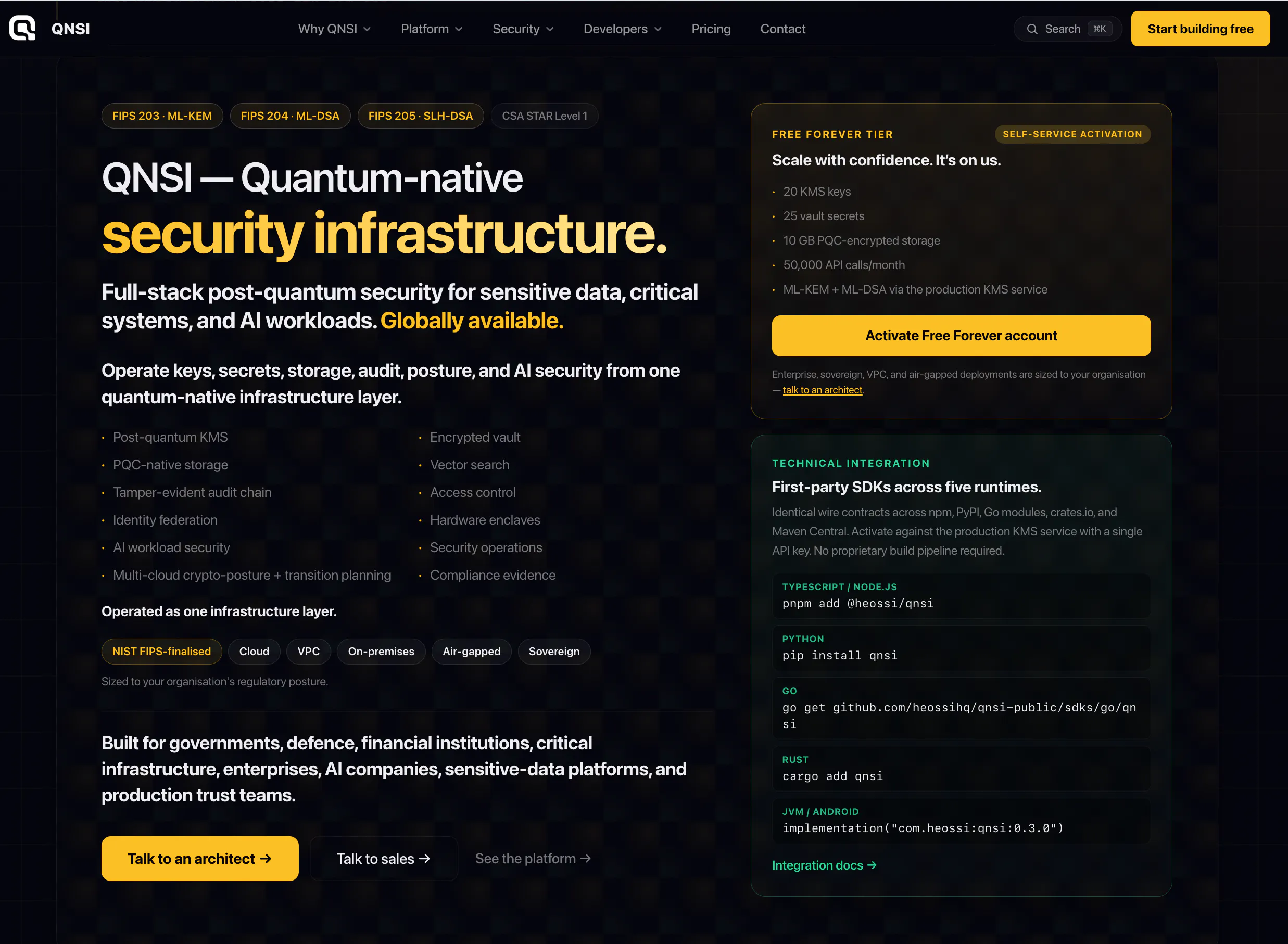Click the QNSI logo icon
The width and height of the screenshot is (1288, 944).
22,28
